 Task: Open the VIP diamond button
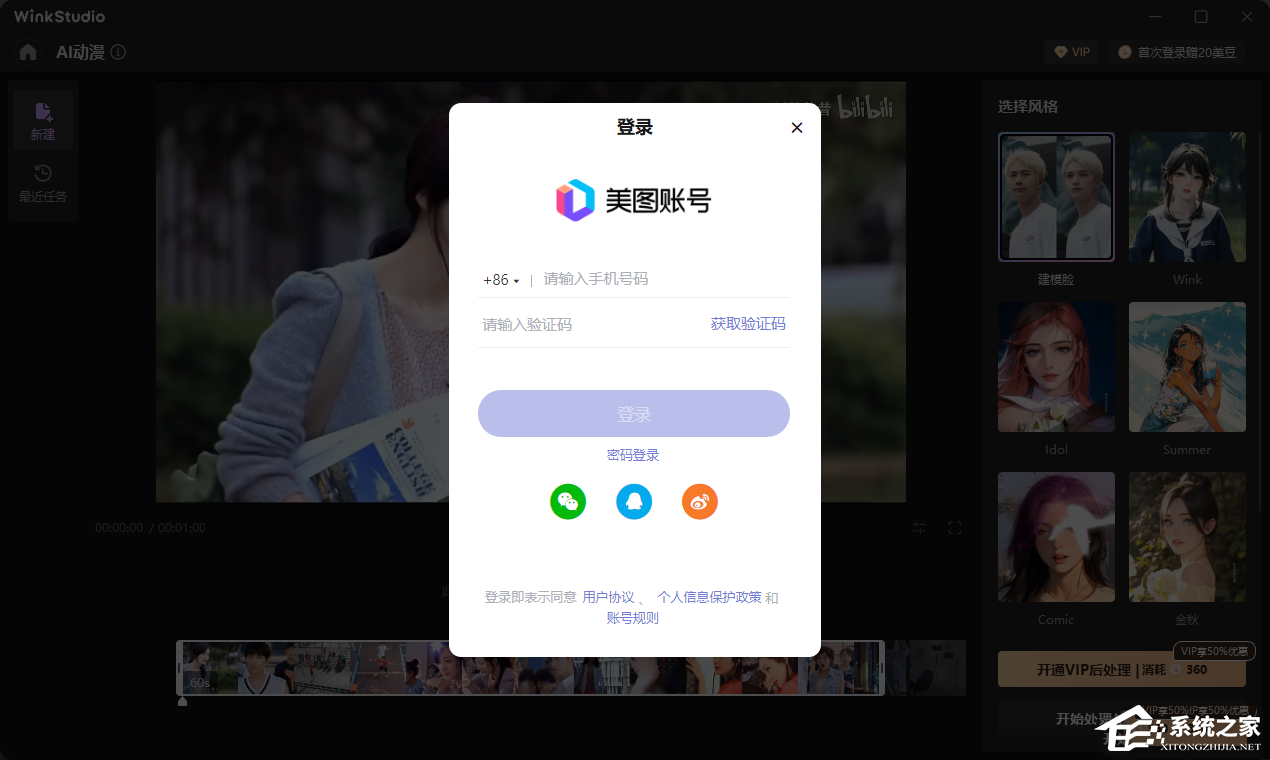coord(1071,52)
